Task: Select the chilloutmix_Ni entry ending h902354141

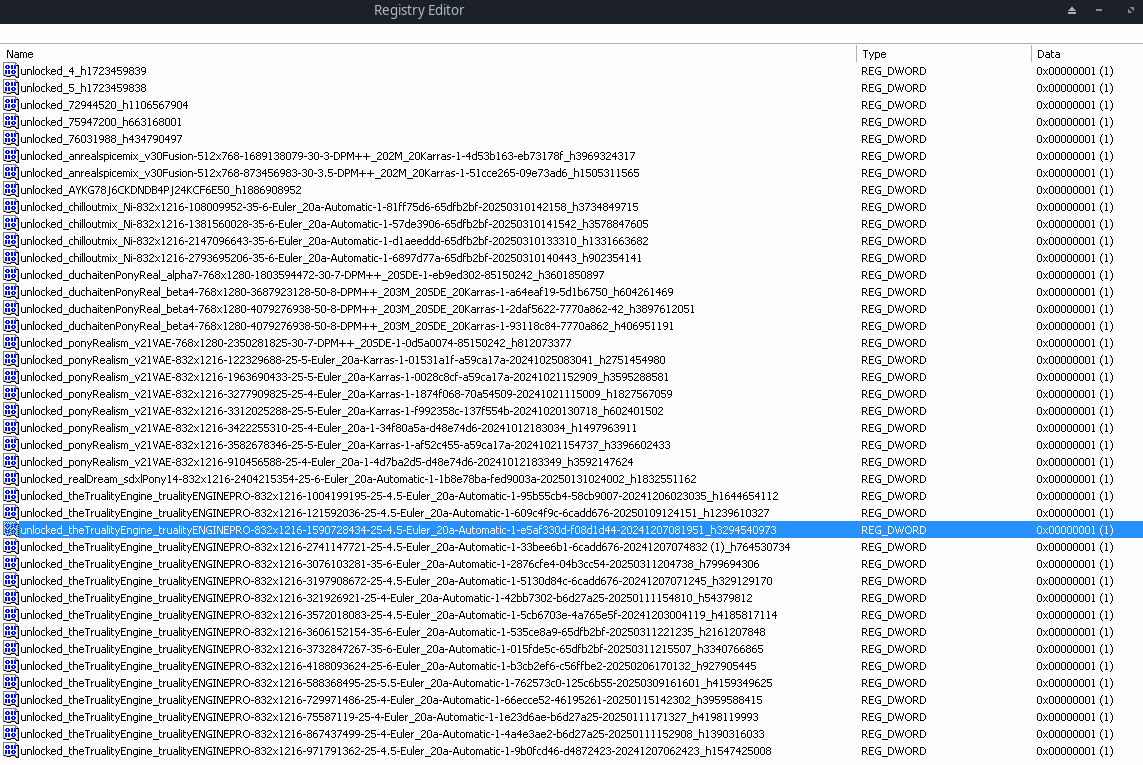Action: (334, 258)
